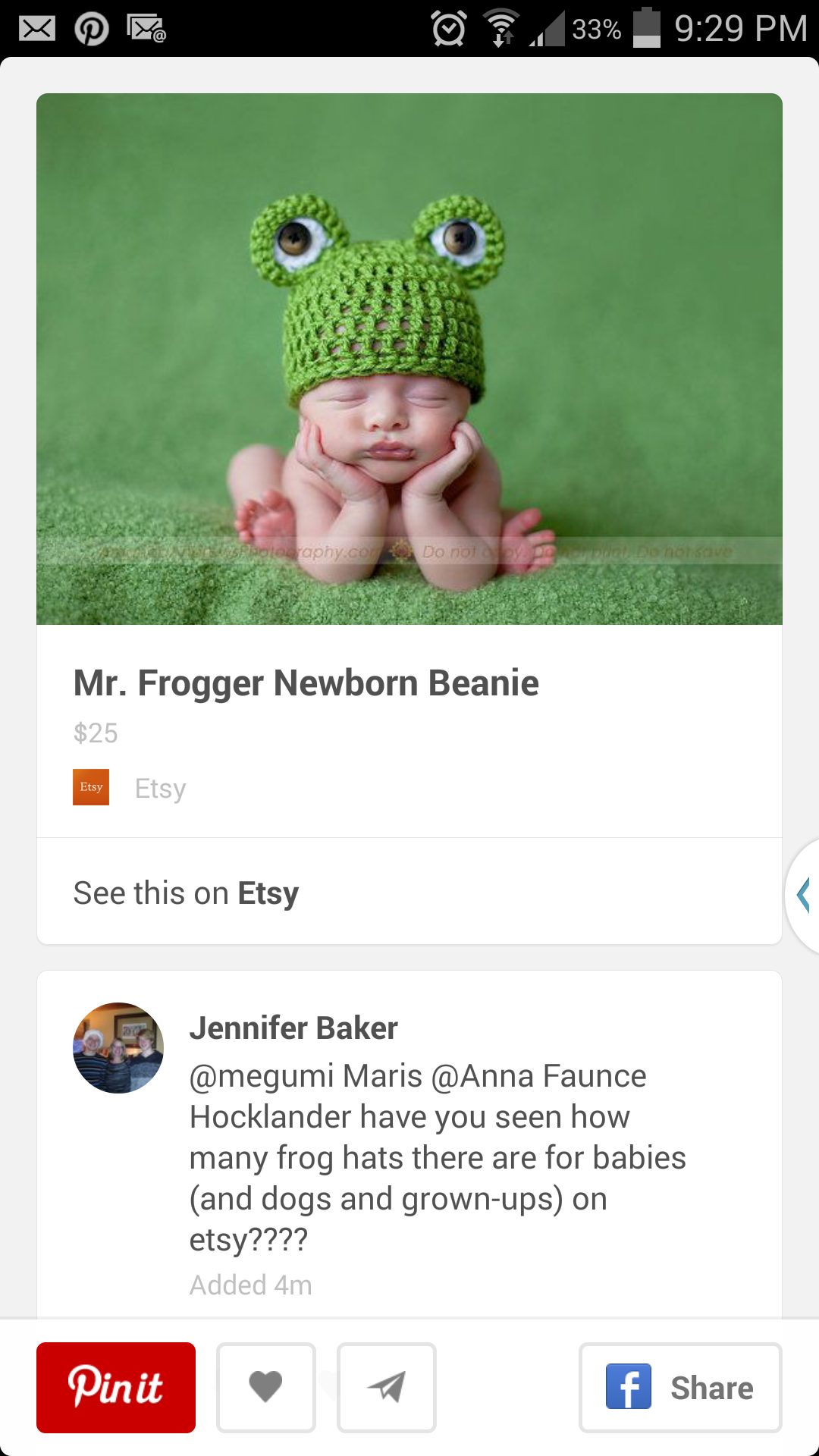Tap the battery indicator icon
The height and width of the screenshot is (1456, 819).
tap(647, 28)
